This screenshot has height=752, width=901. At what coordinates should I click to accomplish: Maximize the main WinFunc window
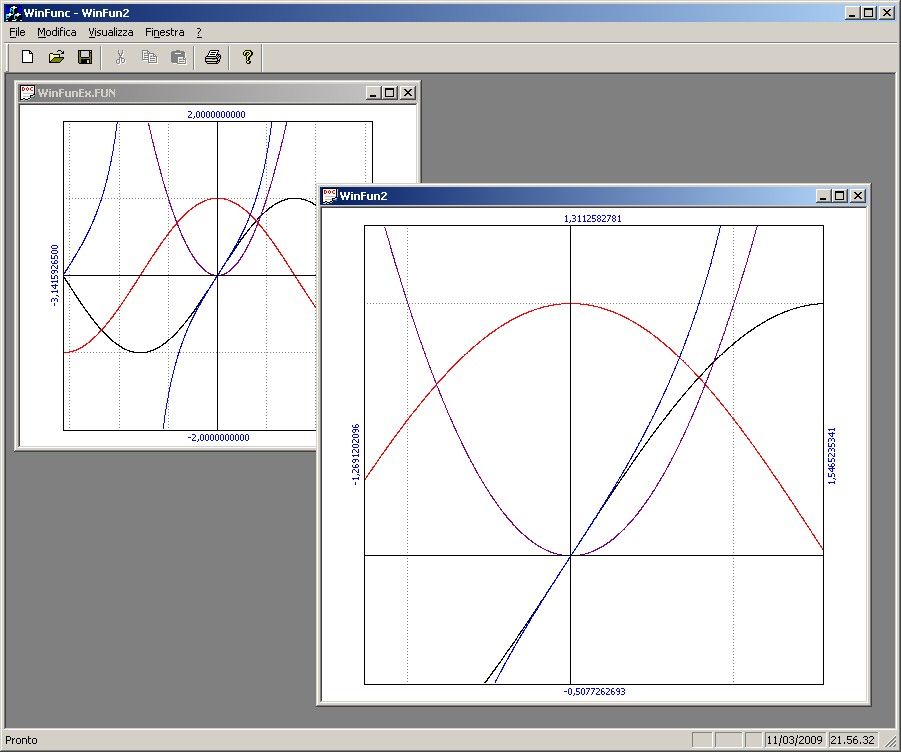869,13
